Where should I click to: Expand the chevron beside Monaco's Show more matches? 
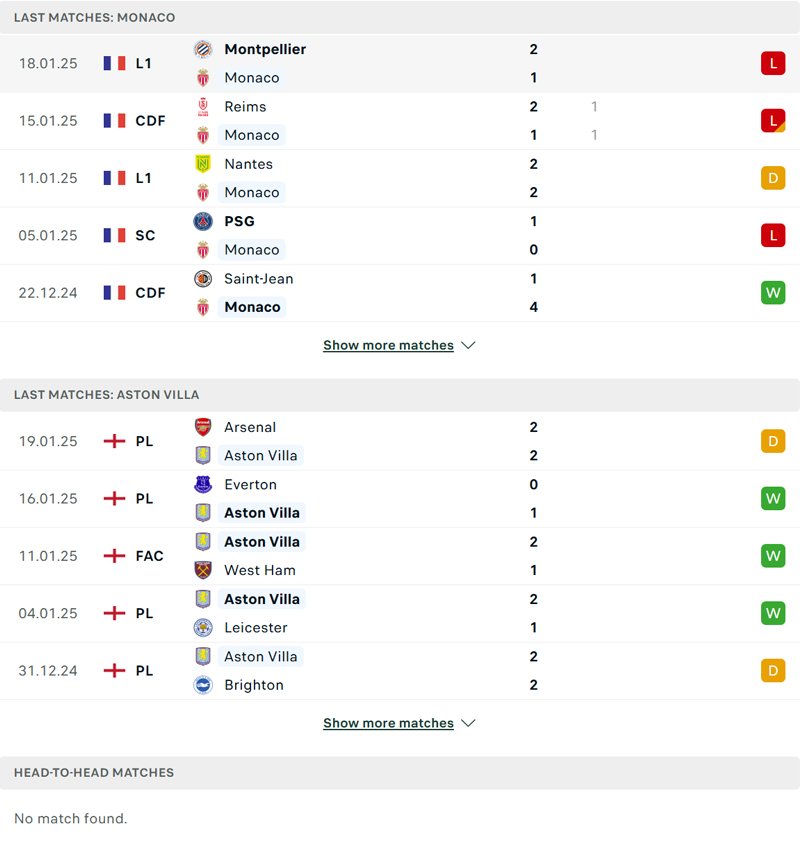point(468,345)
